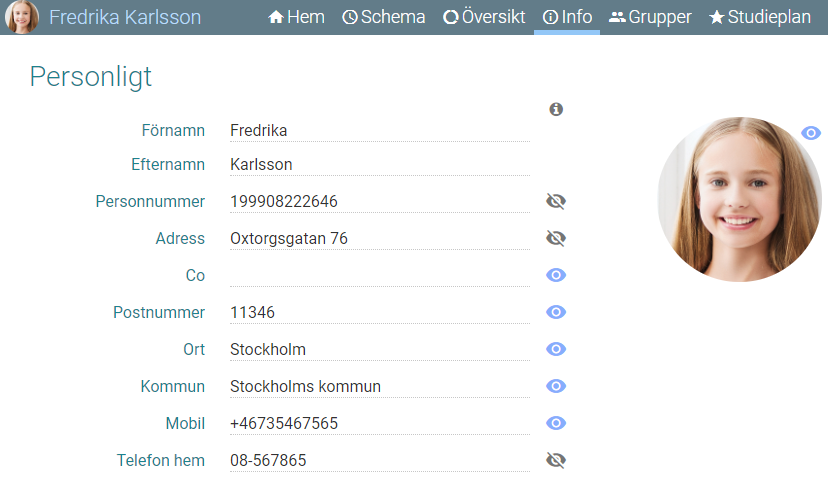Hide the Ort field visibility
828x499 pixels.
[x=556, y=349]
